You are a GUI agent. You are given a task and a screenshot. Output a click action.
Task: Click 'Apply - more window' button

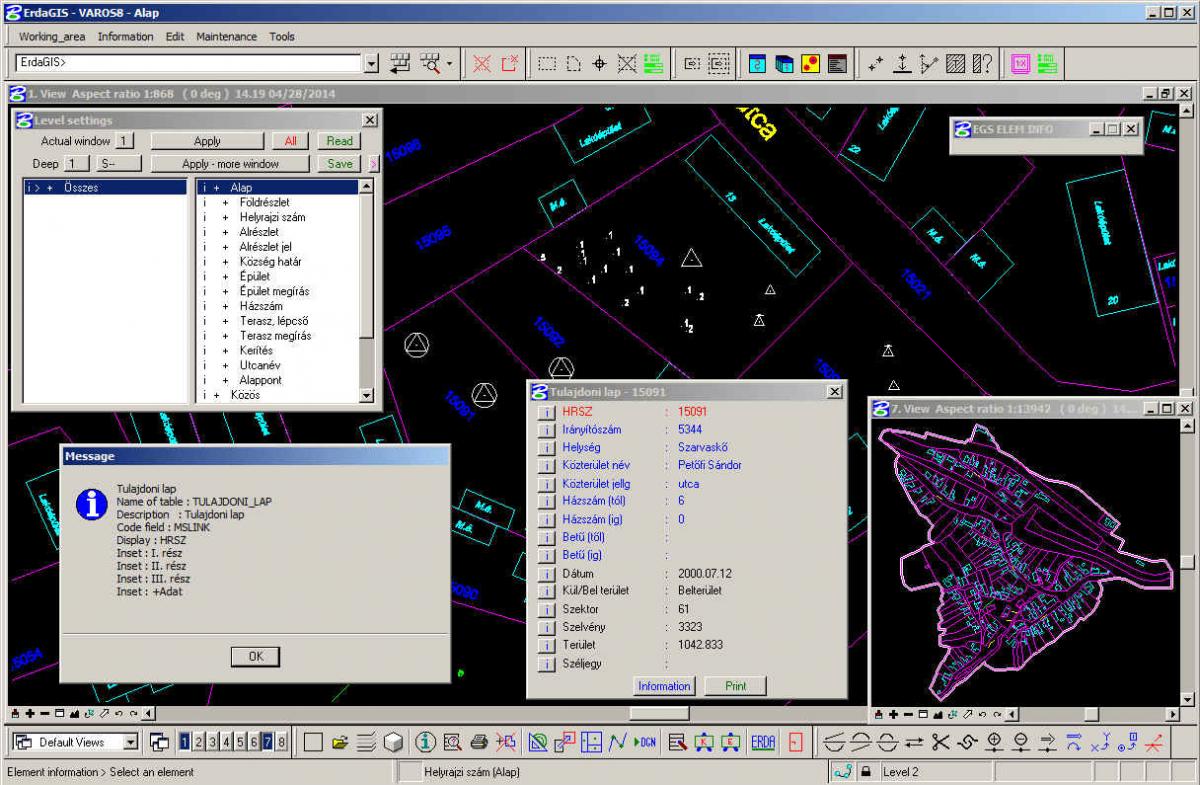point(231,163)
